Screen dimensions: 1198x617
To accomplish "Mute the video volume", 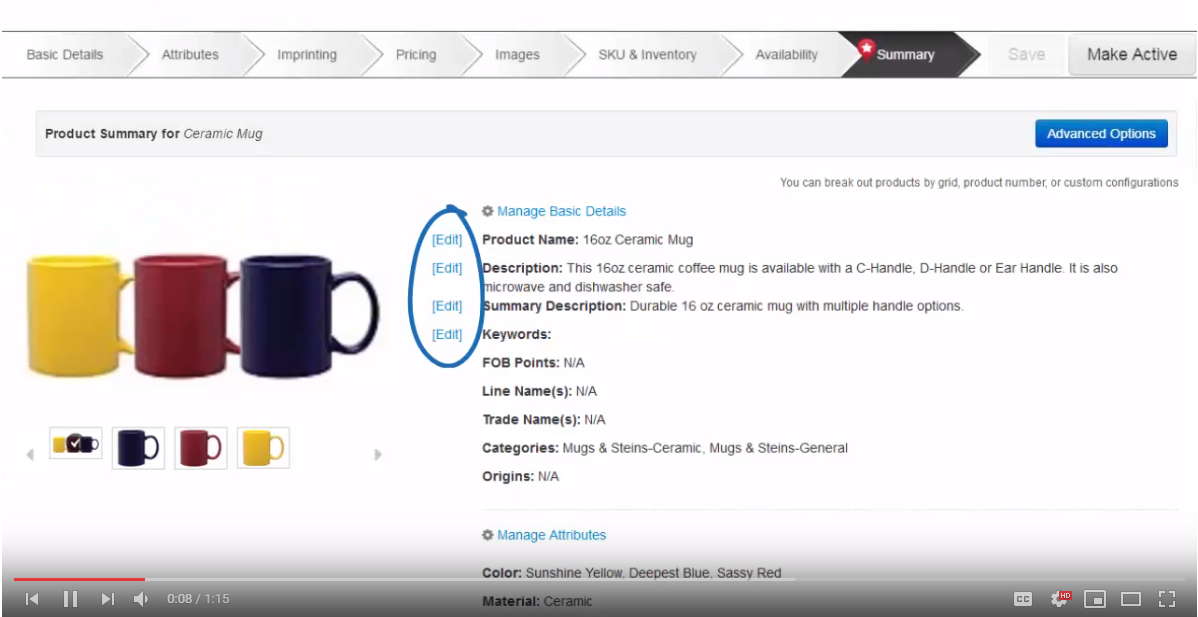I will click(x=141, y=599).
